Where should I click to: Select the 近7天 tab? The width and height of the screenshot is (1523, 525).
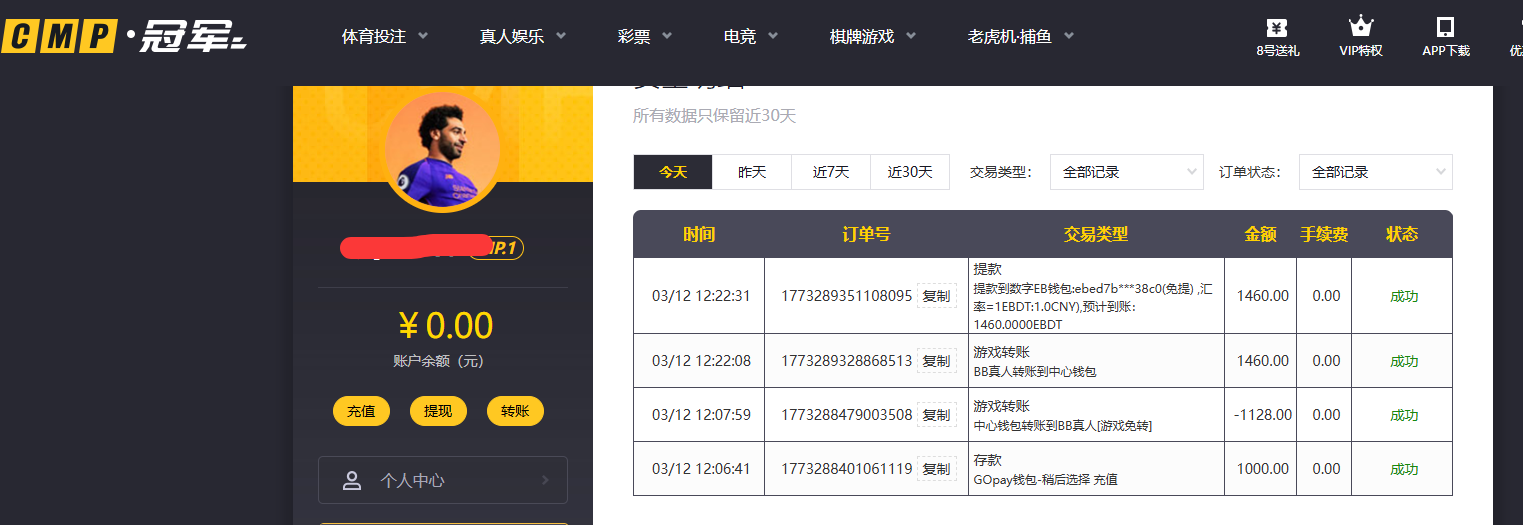pyautogui.click(x=831, y=172)
